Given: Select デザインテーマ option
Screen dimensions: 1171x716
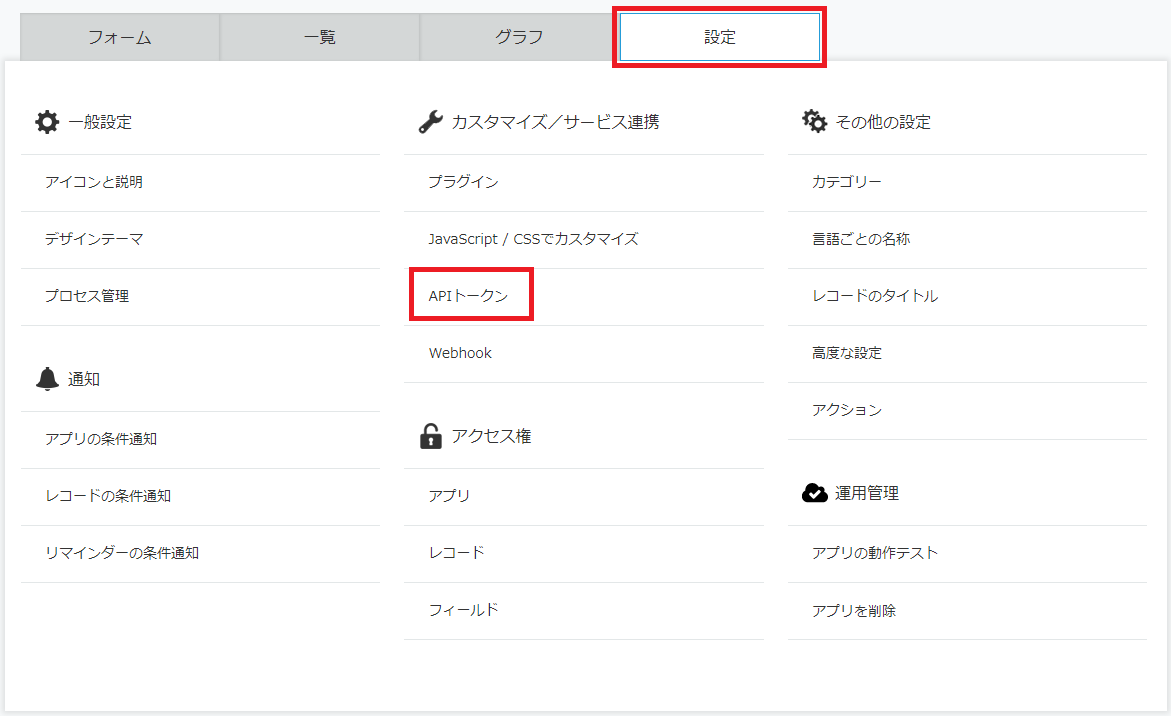Looking at the screenshot, I should click(x=94, y=239).
